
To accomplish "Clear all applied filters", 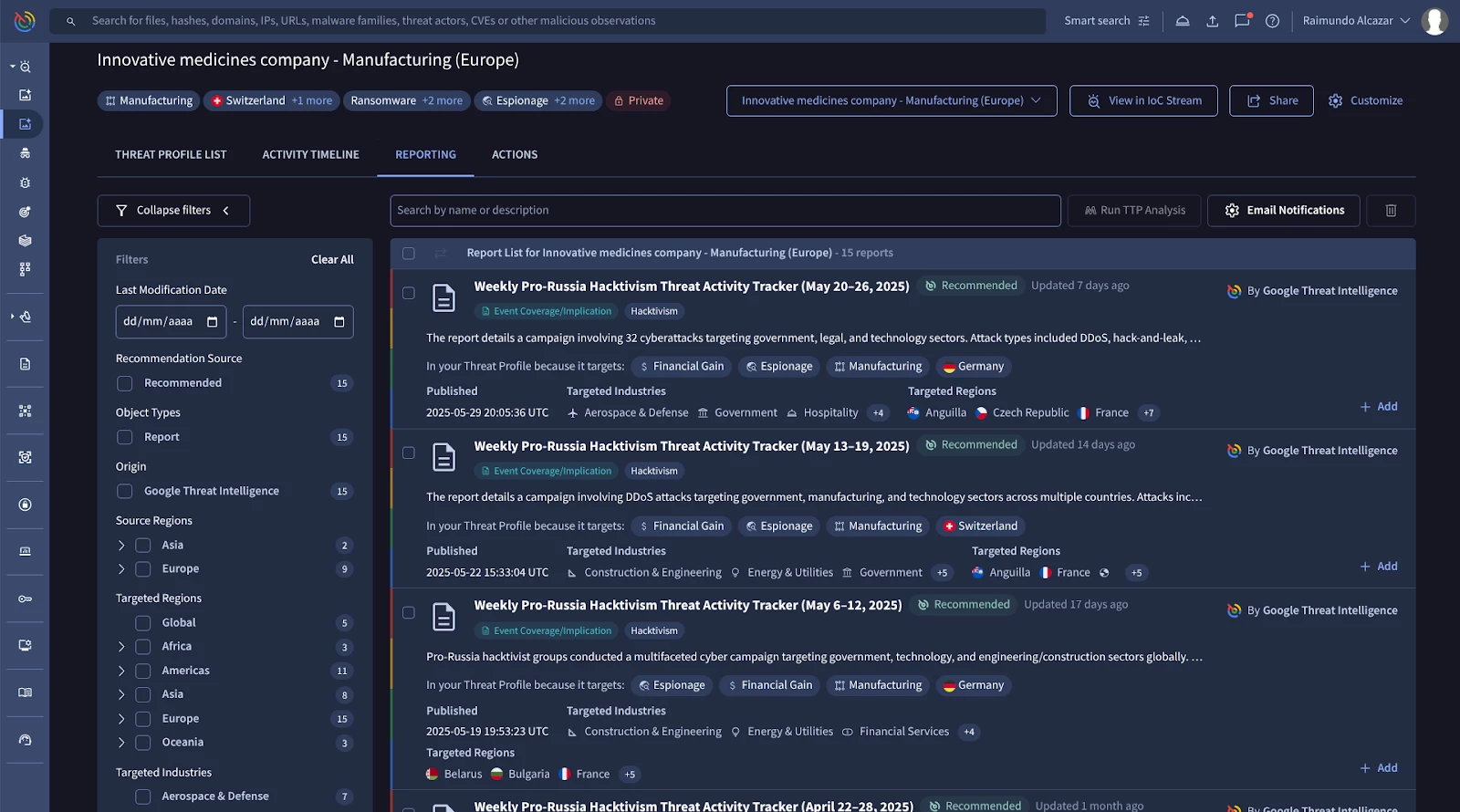I will 332,260.
